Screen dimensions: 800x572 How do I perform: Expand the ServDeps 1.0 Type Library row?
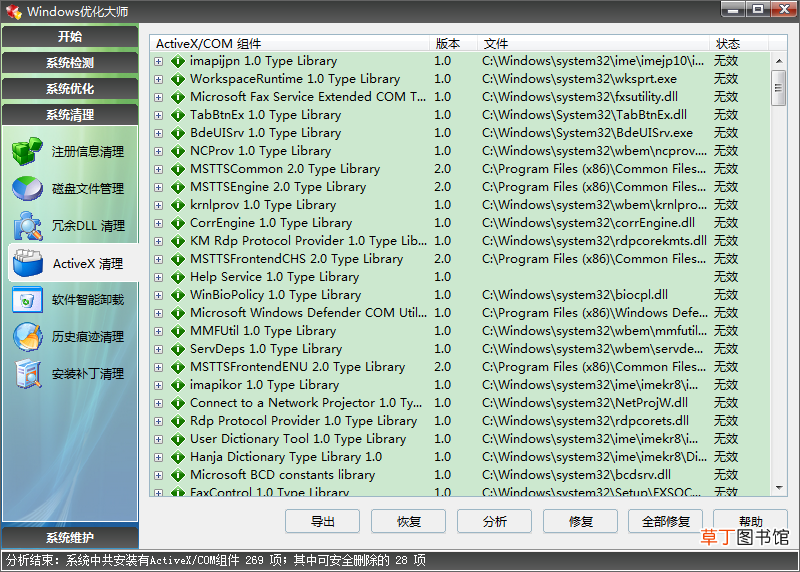(159, 349)
